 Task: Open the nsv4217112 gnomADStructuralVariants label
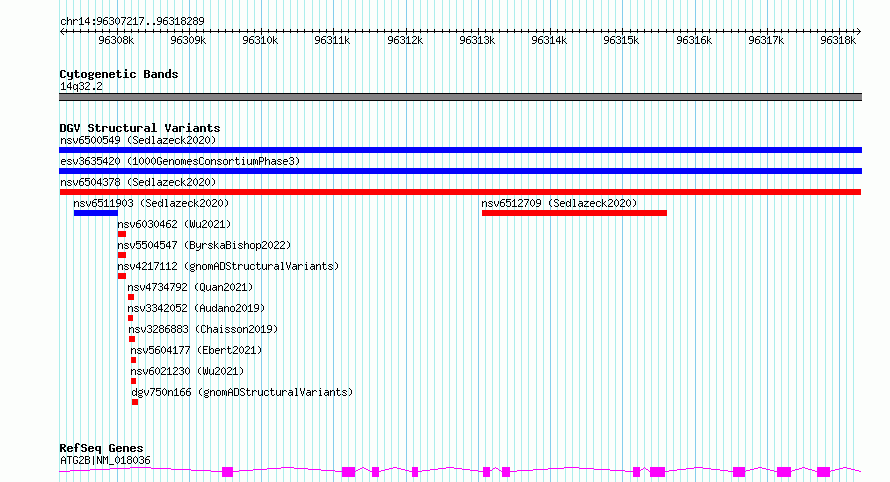(228, 266)
